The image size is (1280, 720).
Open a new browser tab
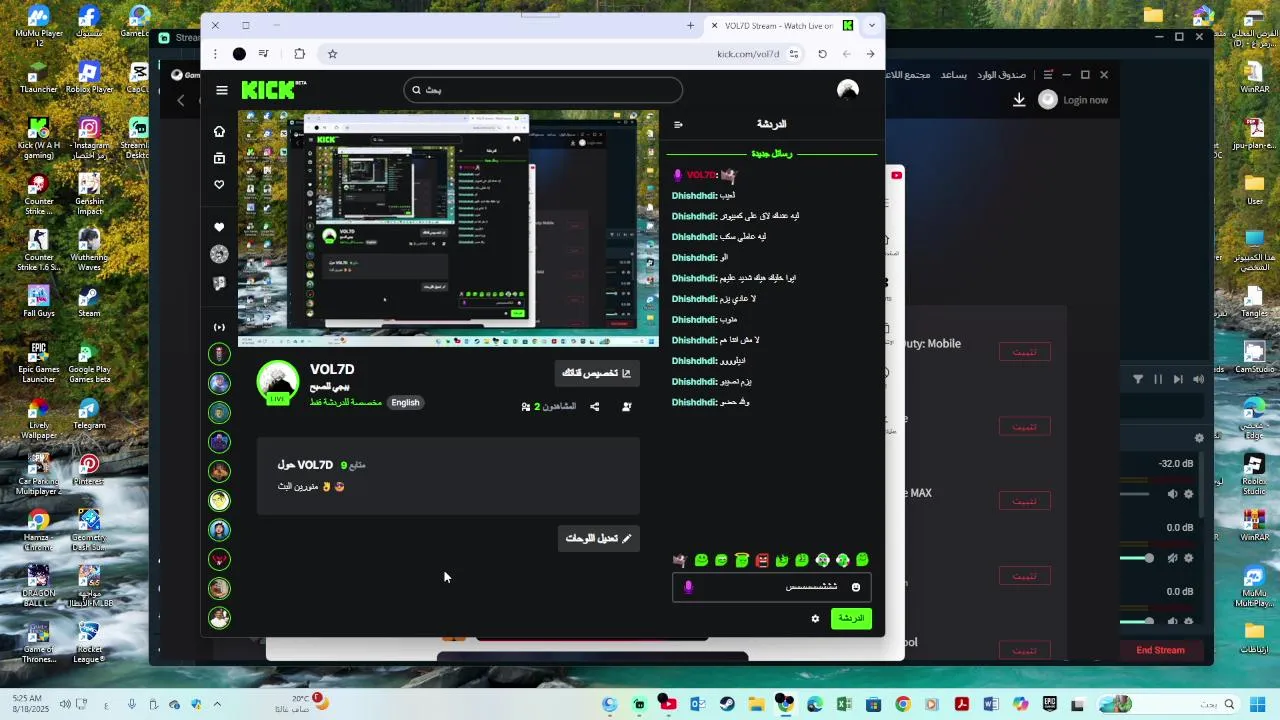(x=690, y=25)
